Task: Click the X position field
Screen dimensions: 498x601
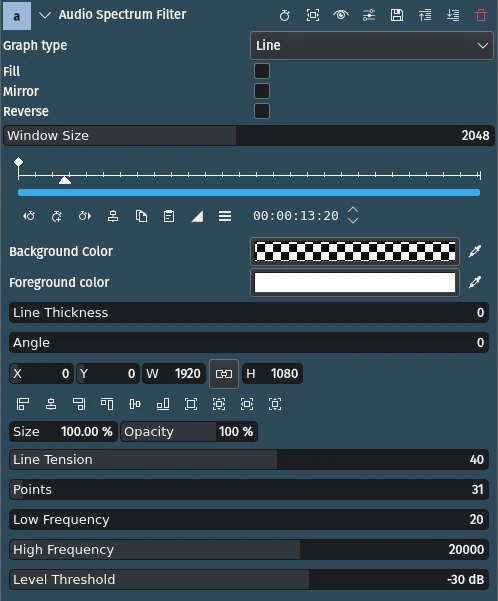Action: [x=41, y=374]
